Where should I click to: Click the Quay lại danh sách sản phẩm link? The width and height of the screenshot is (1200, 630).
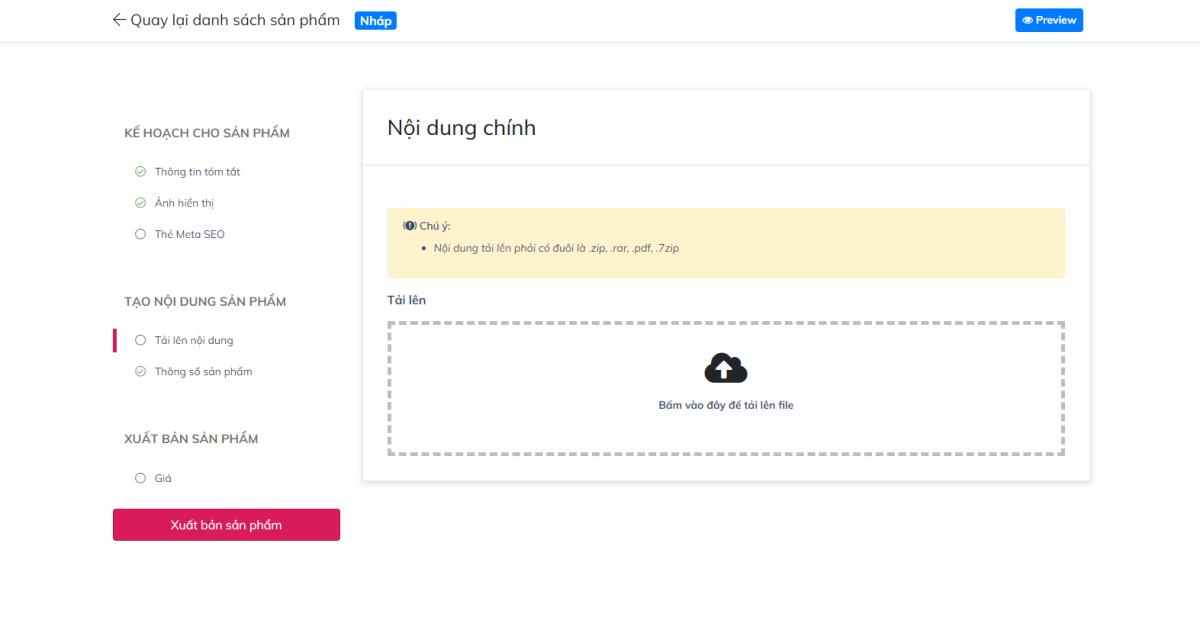pyautogui.click(x=232, y=19)
